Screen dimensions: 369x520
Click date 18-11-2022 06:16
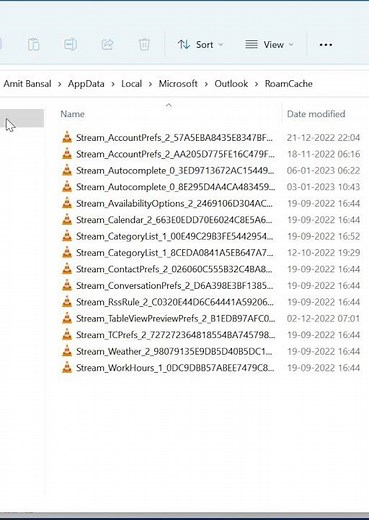coord(323,154)
